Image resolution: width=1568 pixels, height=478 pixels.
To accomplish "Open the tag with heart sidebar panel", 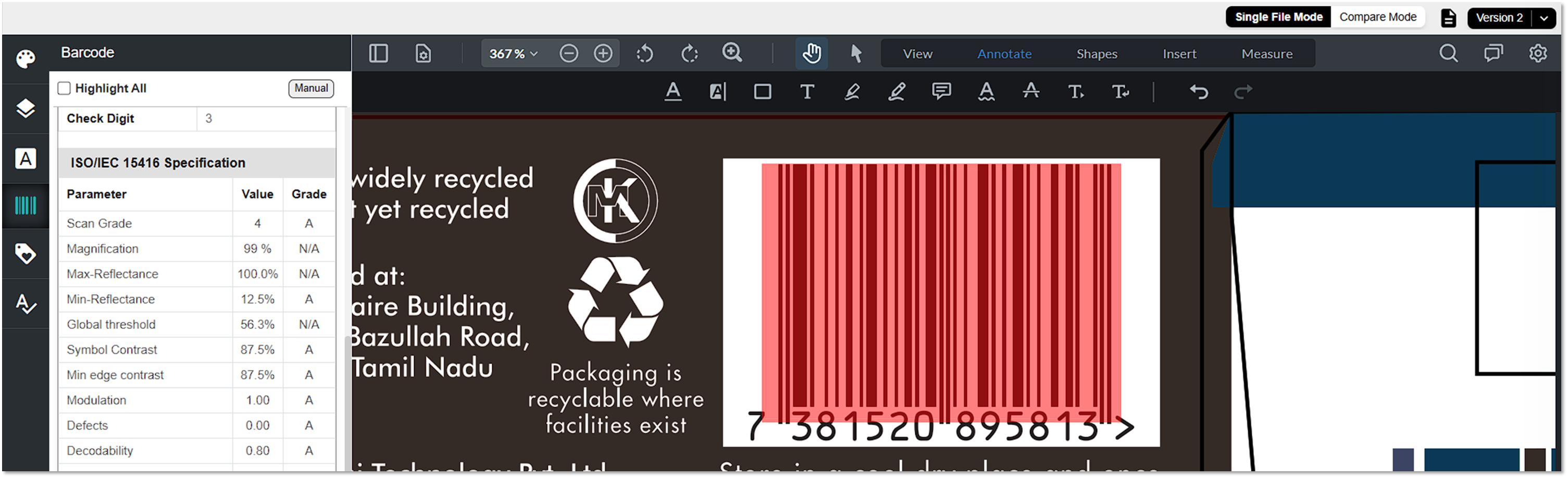I will 26,254.
